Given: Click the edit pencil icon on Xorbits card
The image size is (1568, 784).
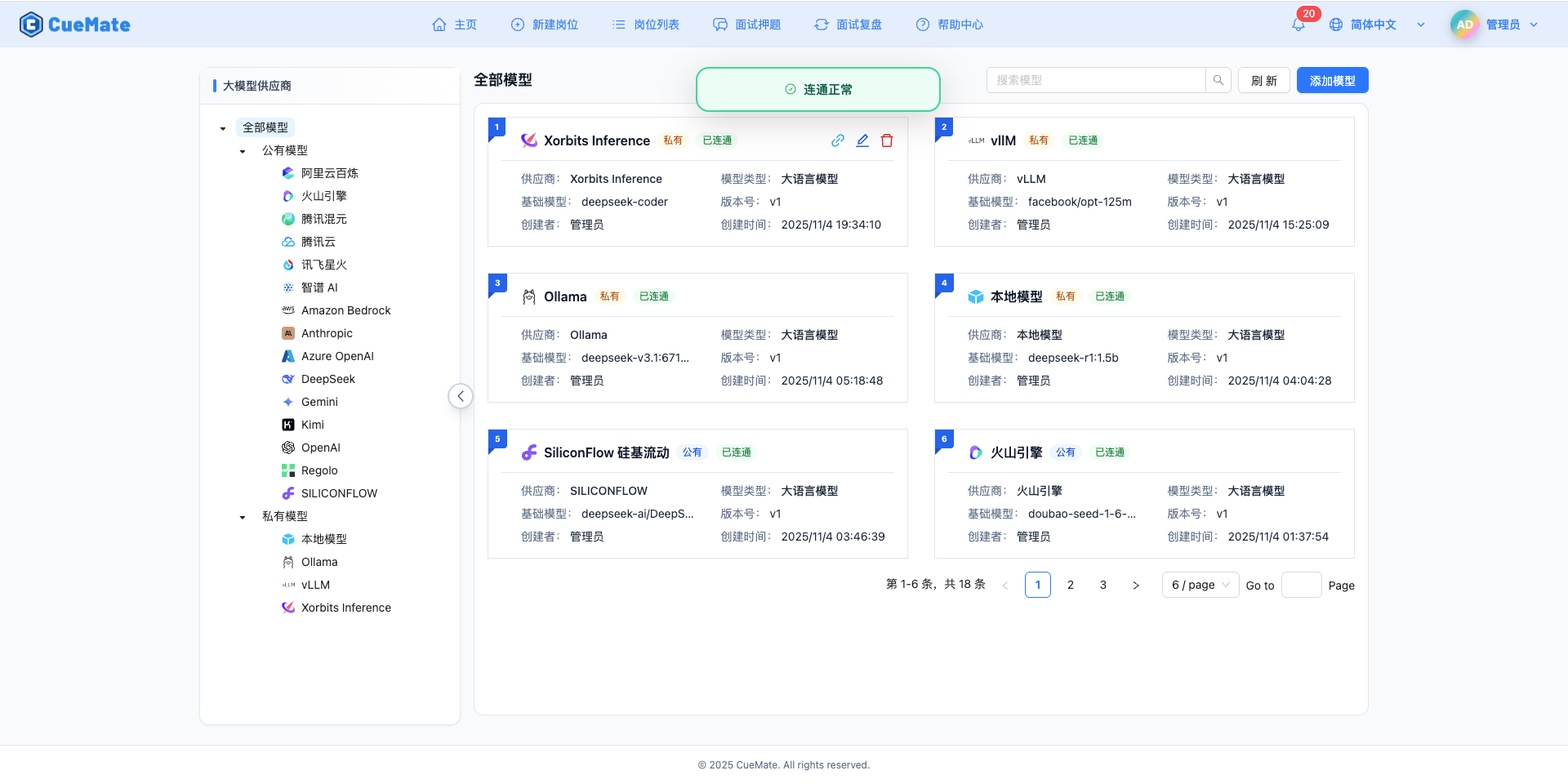Looking at the screenshot, I should [862, 140].
